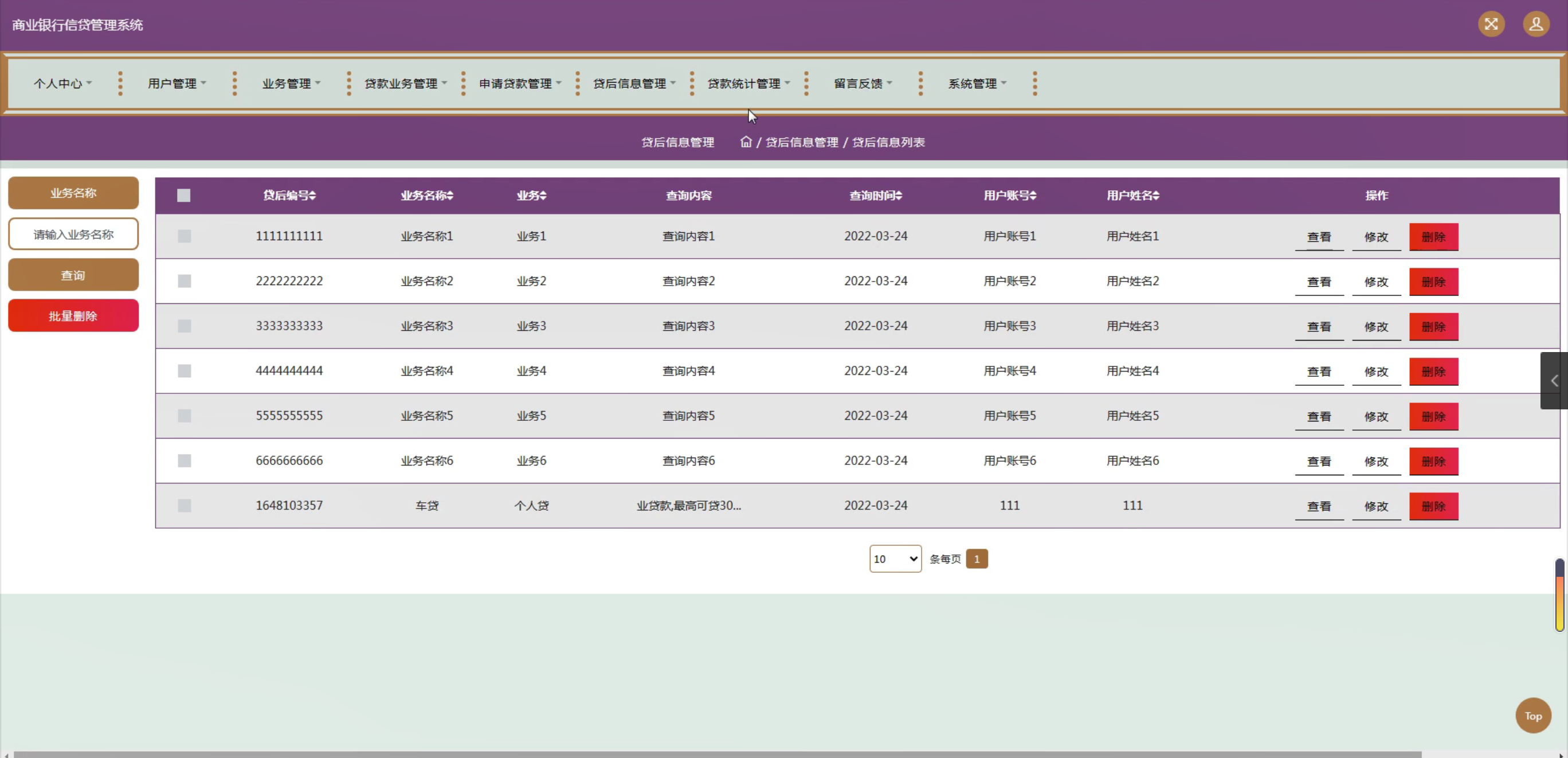
Task: Tick checkbox for row 1111111111
Action: 185,236
